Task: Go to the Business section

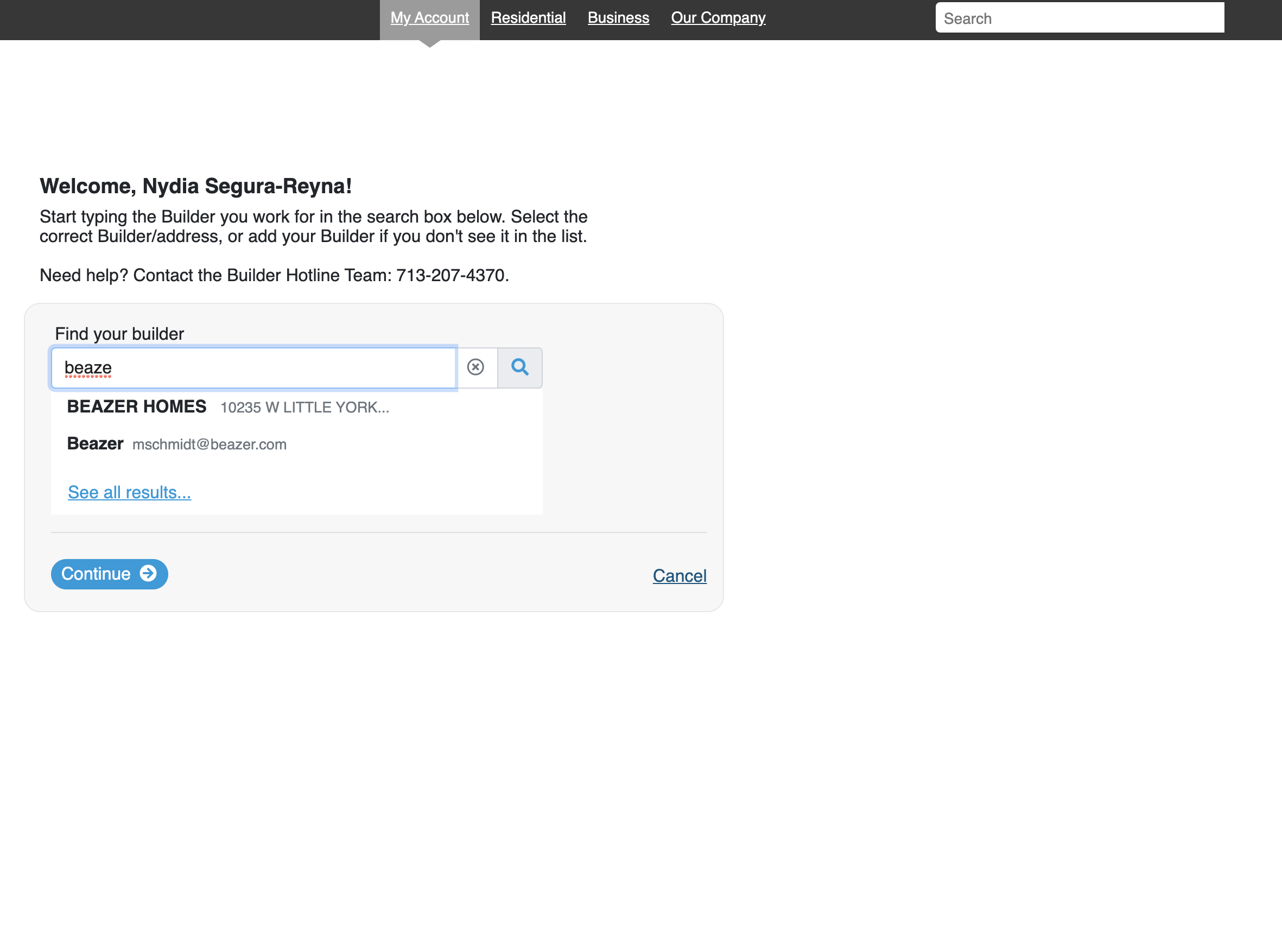Action: click(x=618, y=17)
